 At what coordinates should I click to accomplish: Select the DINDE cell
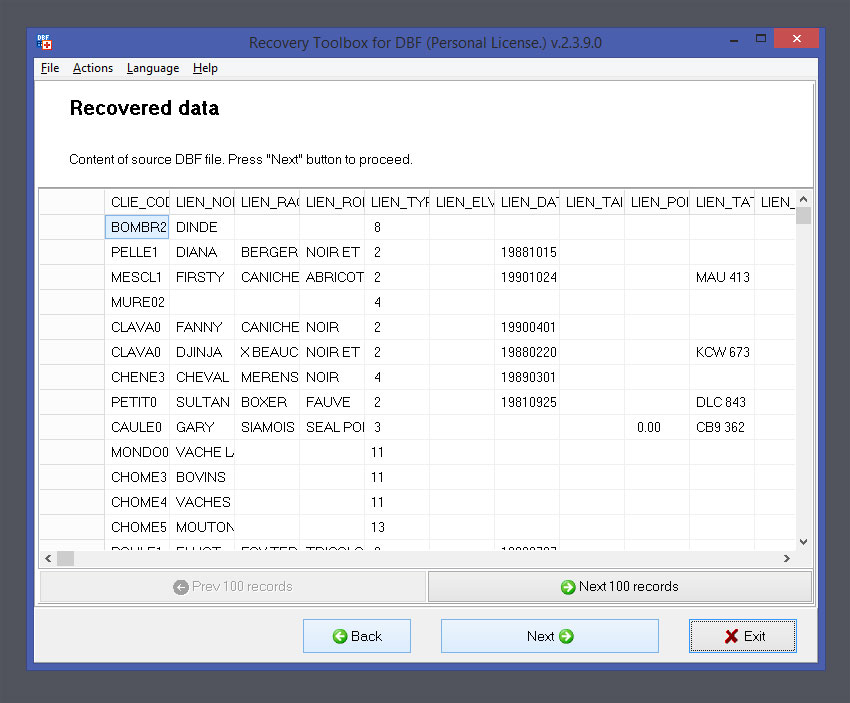(x=202, y=227)
